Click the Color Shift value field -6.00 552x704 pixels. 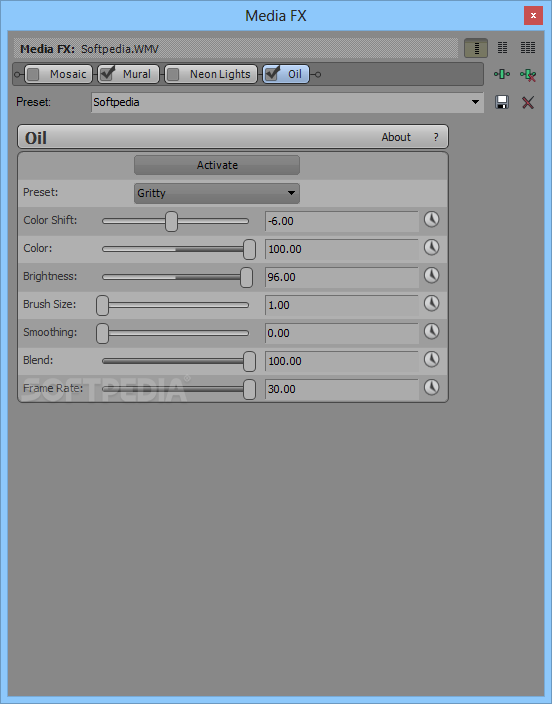pos(342,221)
